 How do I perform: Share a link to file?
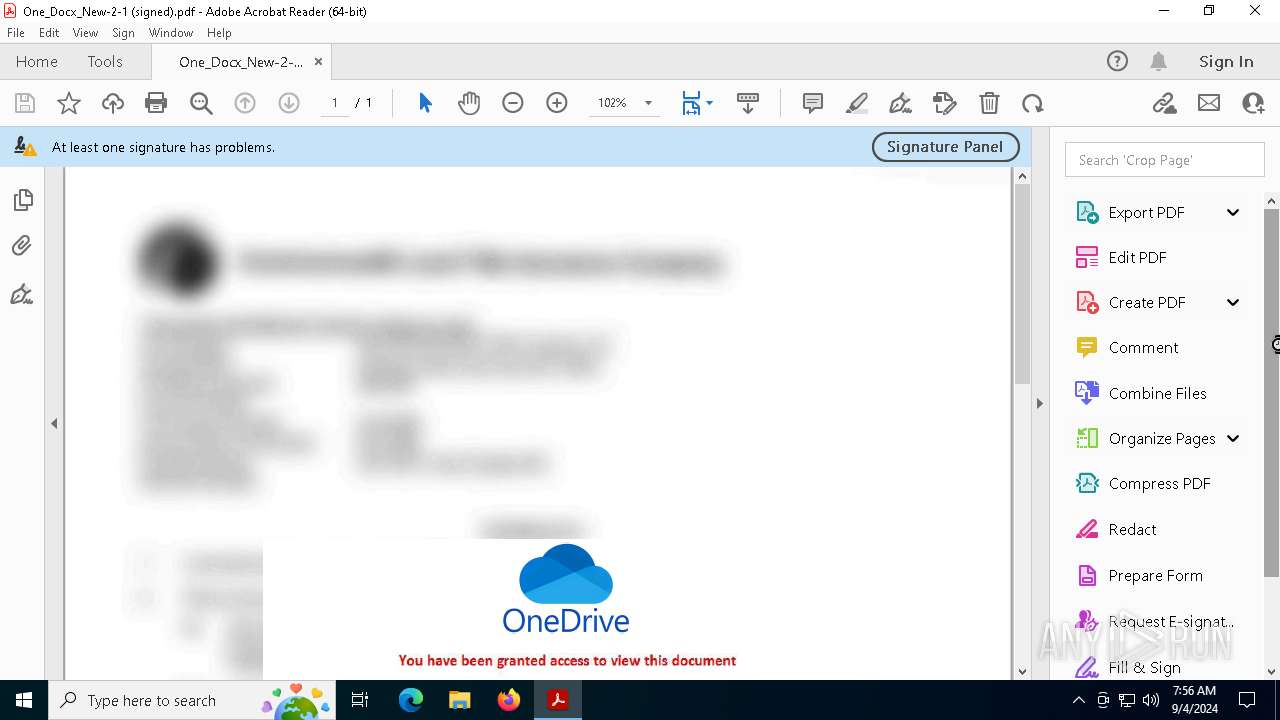(1164, 103)
